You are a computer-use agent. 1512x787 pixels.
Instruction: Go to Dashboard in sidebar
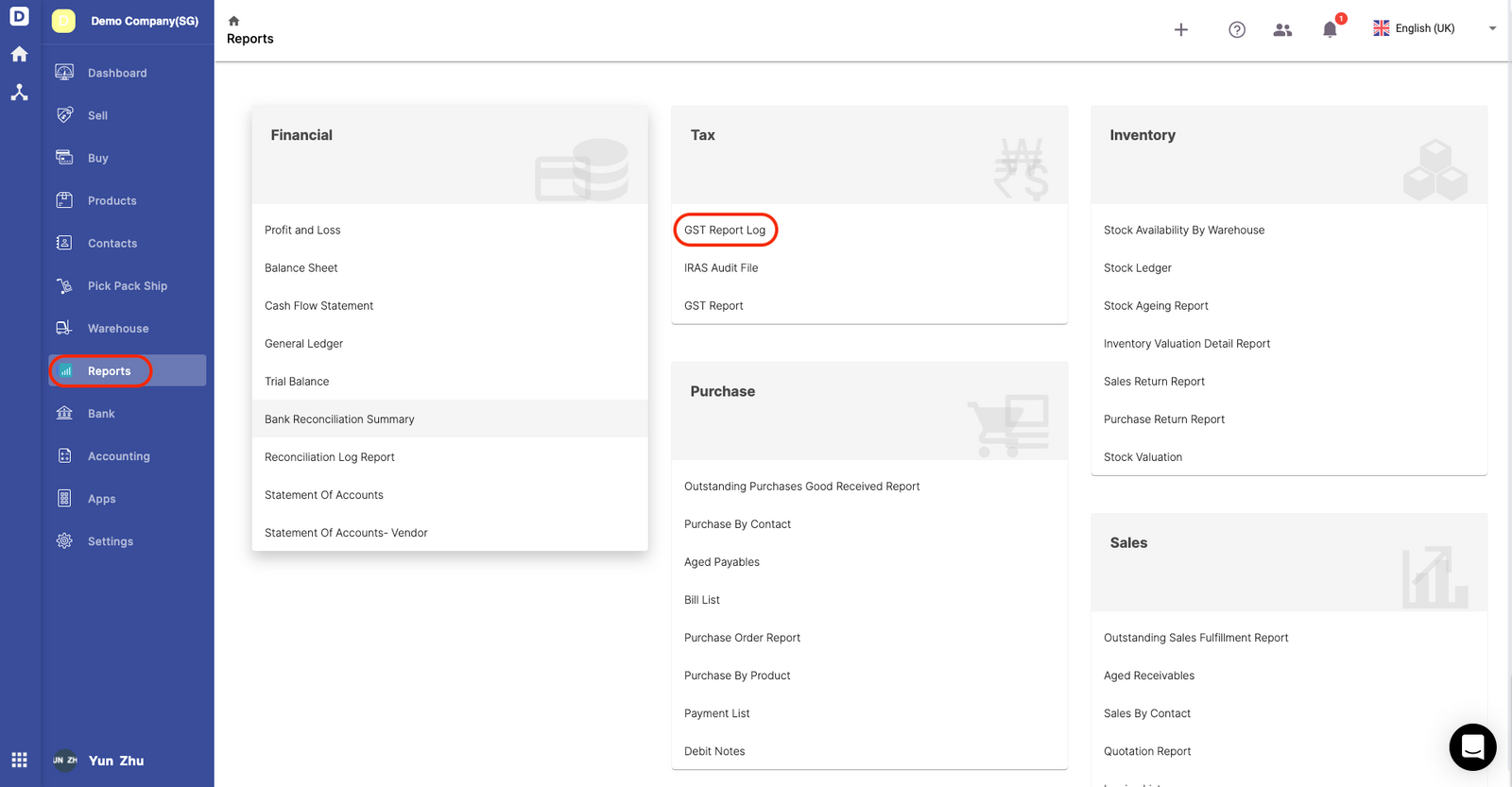click(117, 73)
